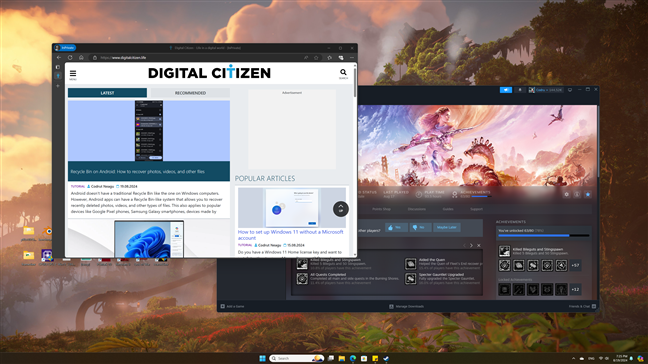Open the Support tab in Steam
648x364 pixels.
coord(476,209)
